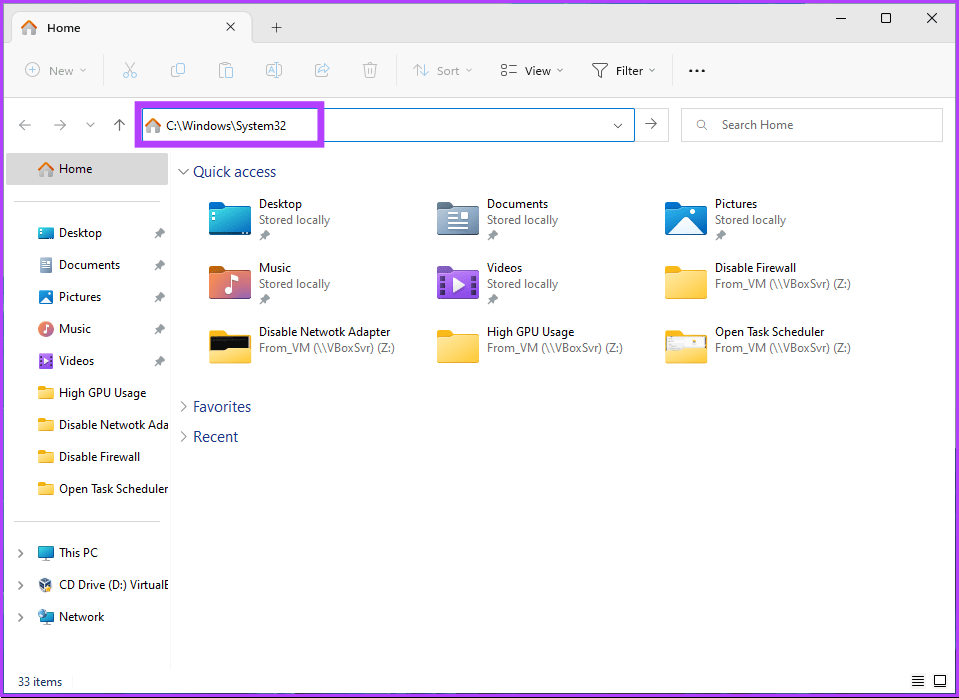Click the back navigation arrow
This screenshot has height=698, width=959.
point(25,124)
